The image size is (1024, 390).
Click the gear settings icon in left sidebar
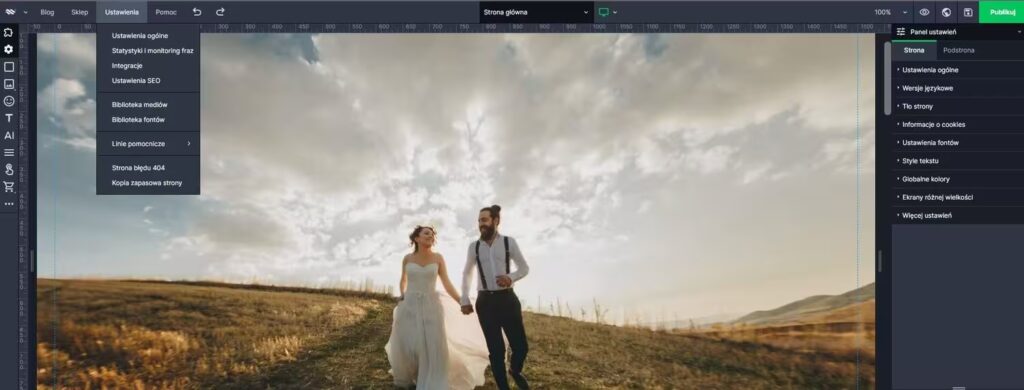8,49
